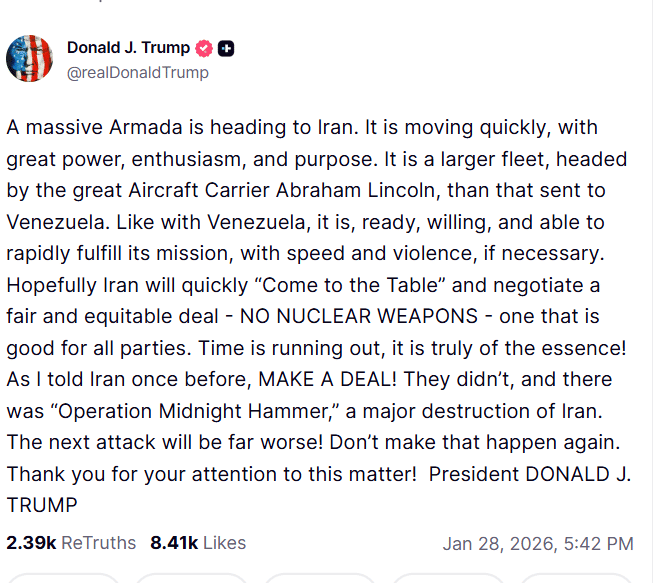Open the "Donald J. Trump" display name
Viewport: 666px width, 583px height.
128,48
